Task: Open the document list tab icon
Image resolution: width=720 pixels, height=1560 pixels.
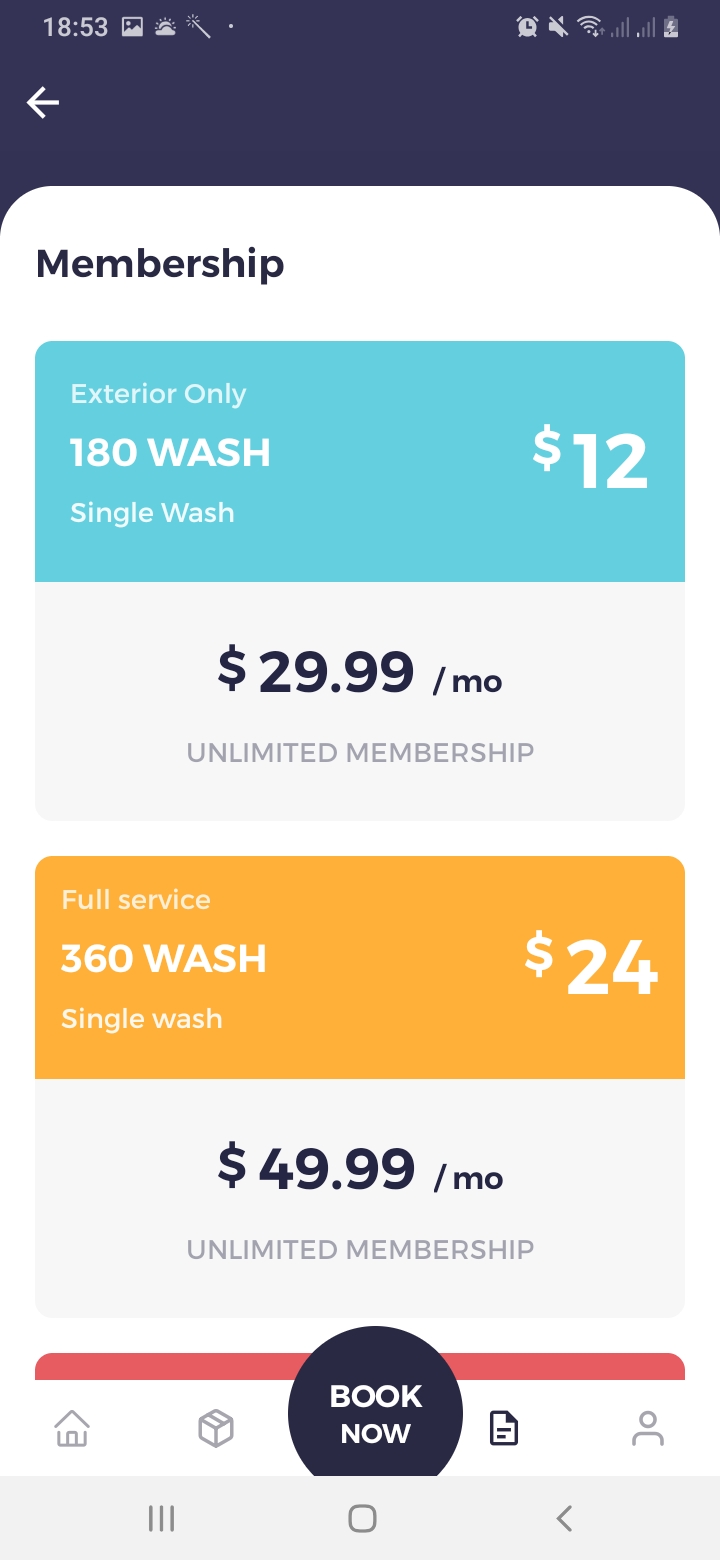Action: click(x=504, y=1428)
